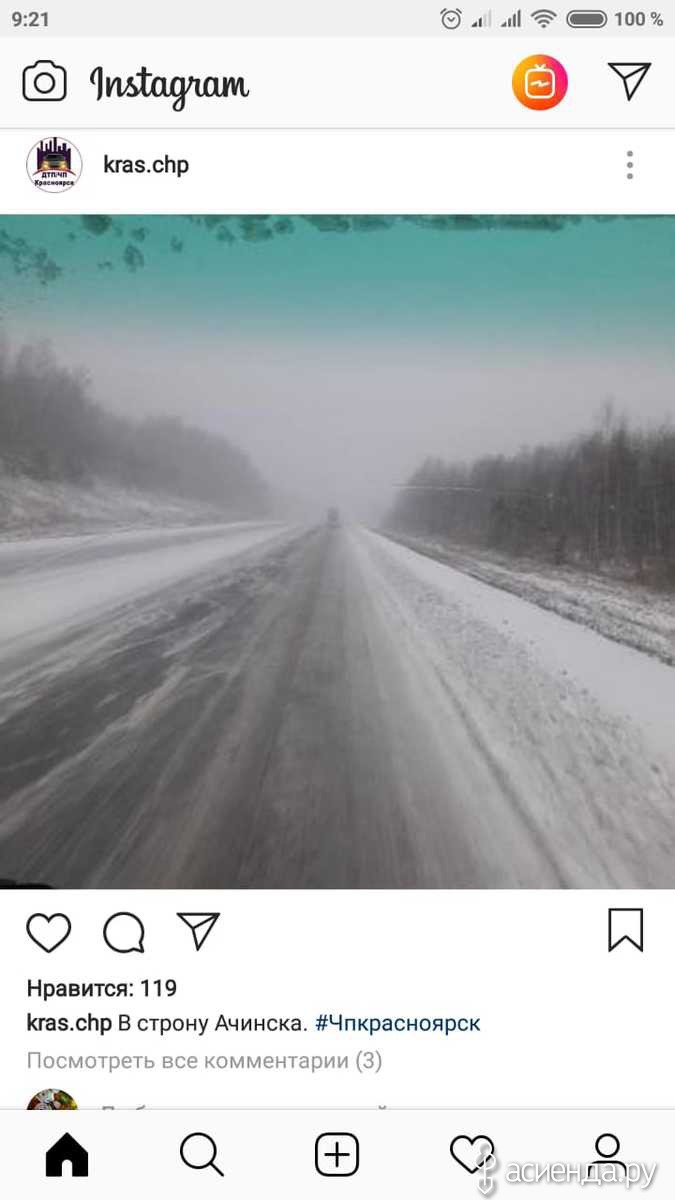Screen dimensions: 675x1200
Task: Open comments with speech bubble icon
Action: pyautogui.click(x=124, y=932)
